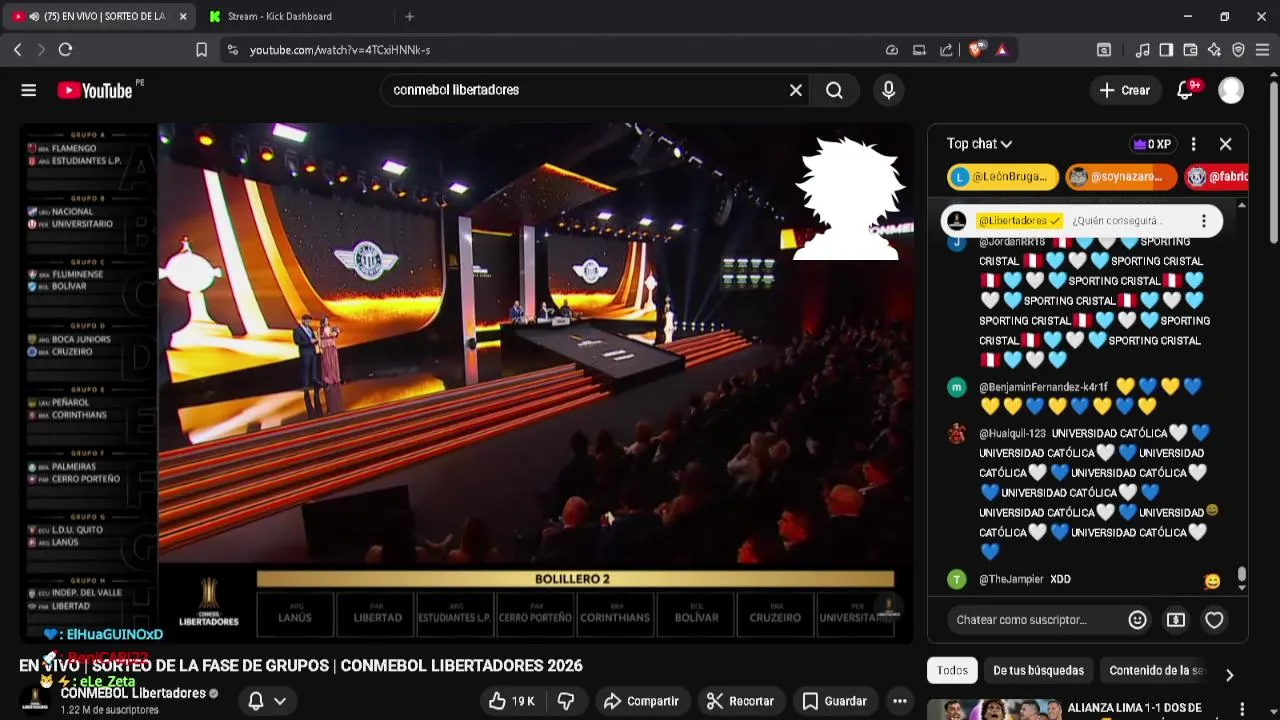
Task: Open the Brave Wallet icon
Action: (x=1190, y=49)
